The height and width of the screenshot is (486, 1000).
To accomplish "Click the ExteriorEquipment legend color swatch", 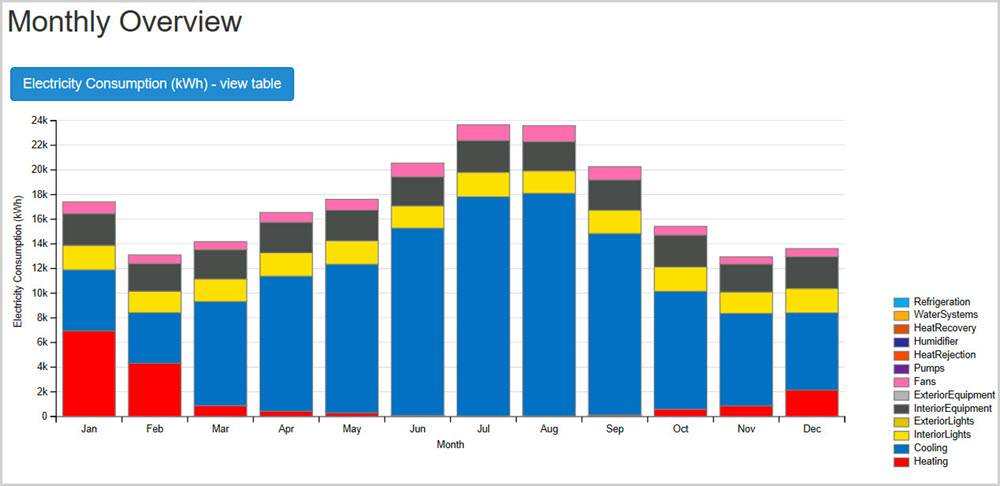I will [x=901, y=395].
